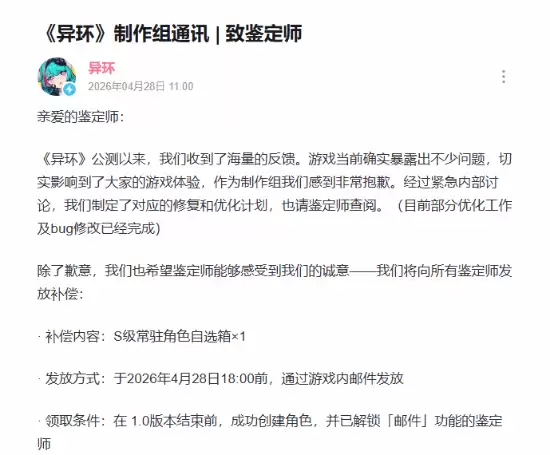550x455 pixels.
Task: Click the blue verified badge on avatar
Action: click(x=69, y=89)
